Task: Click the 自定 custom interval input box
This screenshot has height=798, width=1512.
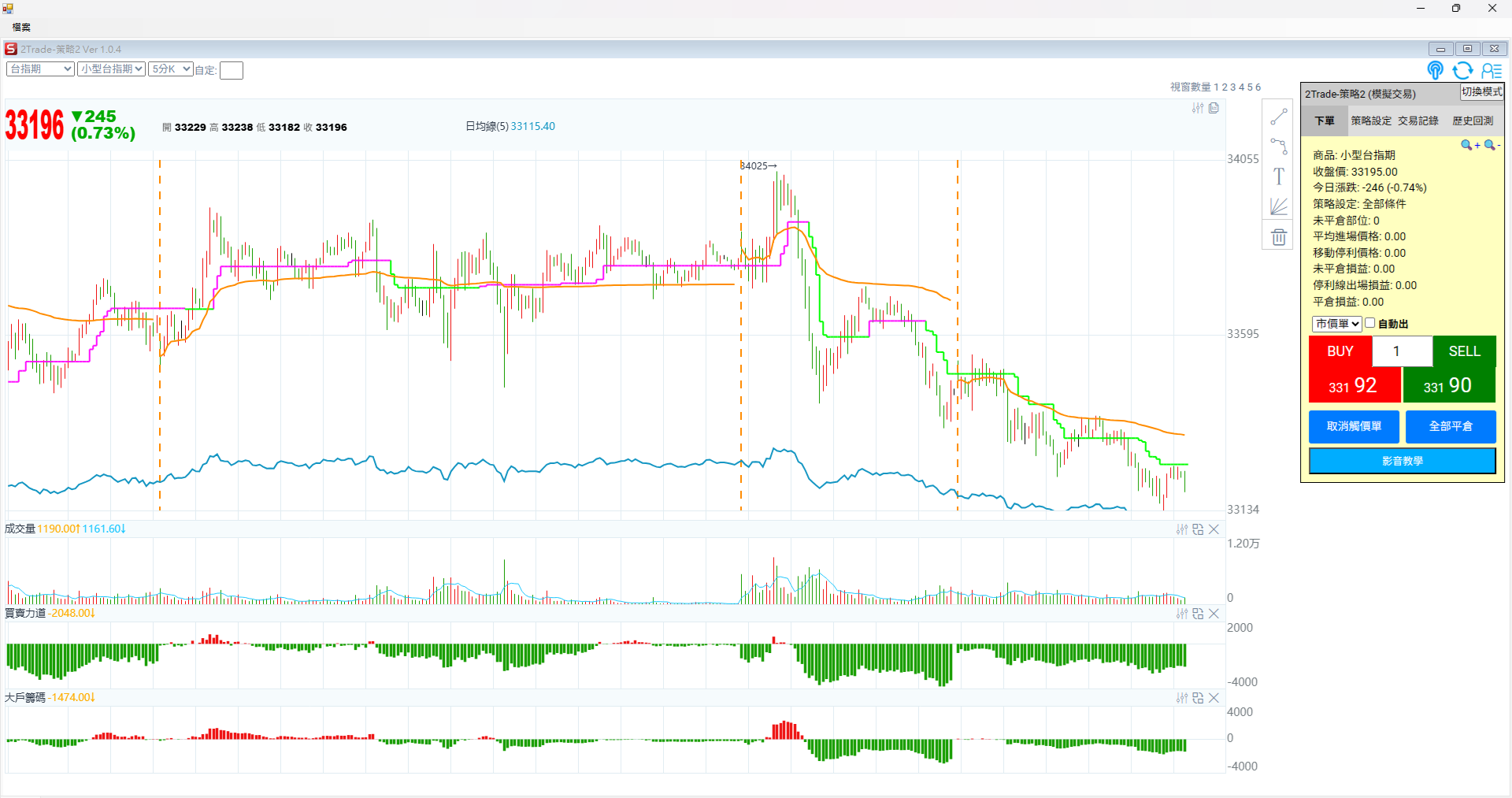Action: 232,71
